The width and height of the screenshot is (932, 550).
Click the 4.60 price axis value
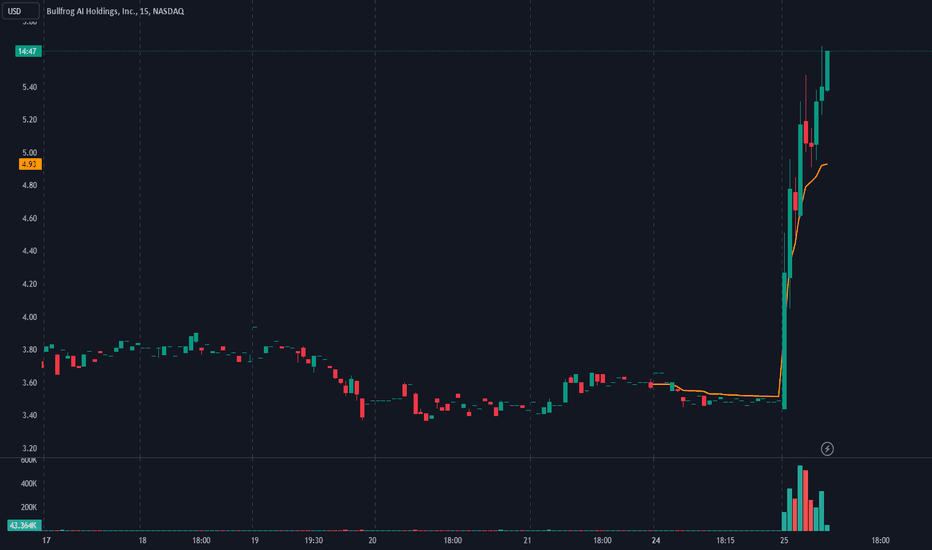point(30,218)
